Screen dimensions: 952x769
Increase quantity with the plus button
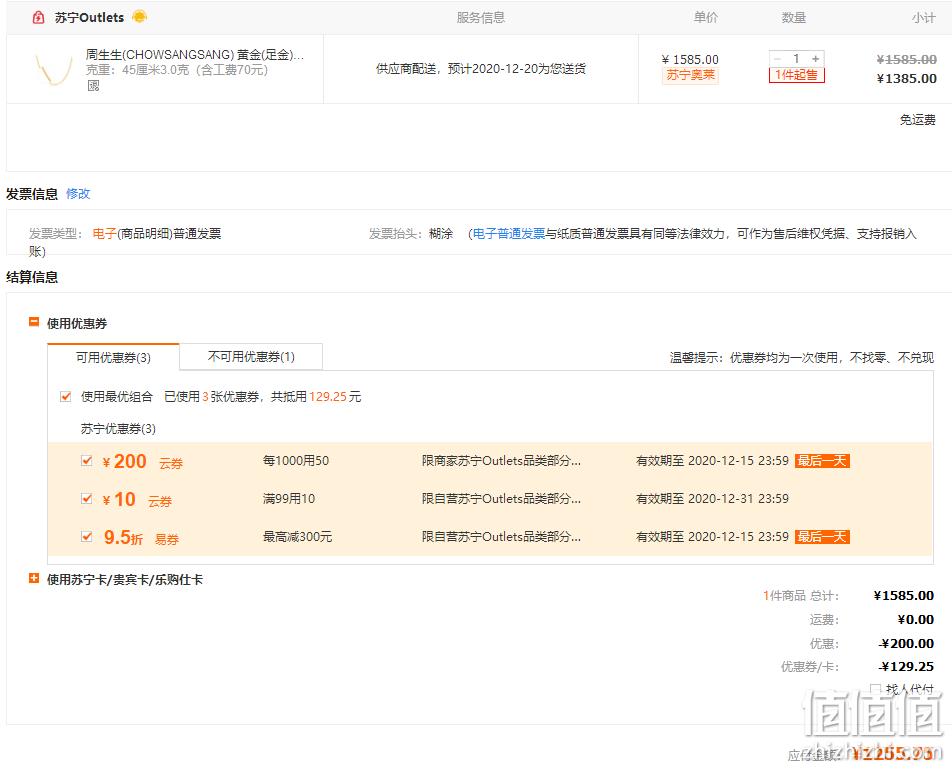[816, 59]
